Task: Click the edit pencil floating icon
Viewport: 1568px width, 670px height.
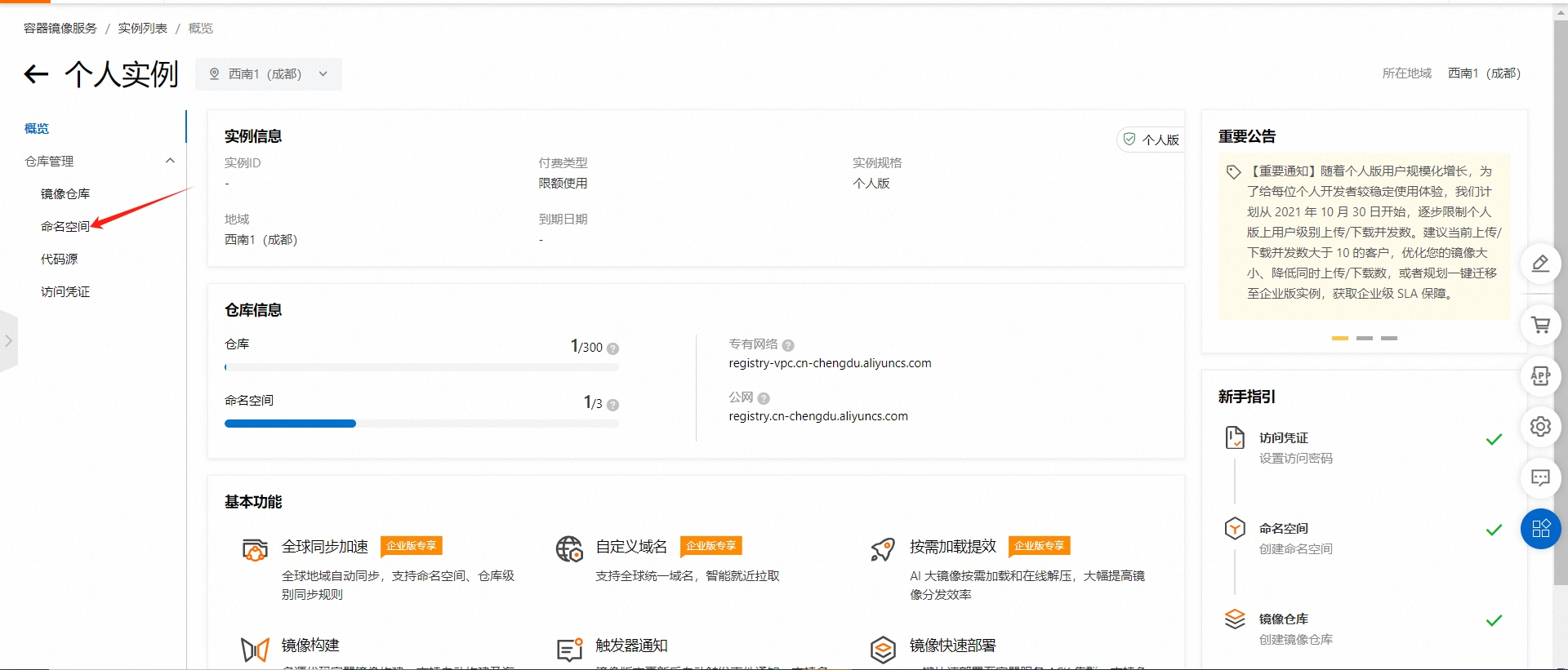Action: coord(1540,264)
